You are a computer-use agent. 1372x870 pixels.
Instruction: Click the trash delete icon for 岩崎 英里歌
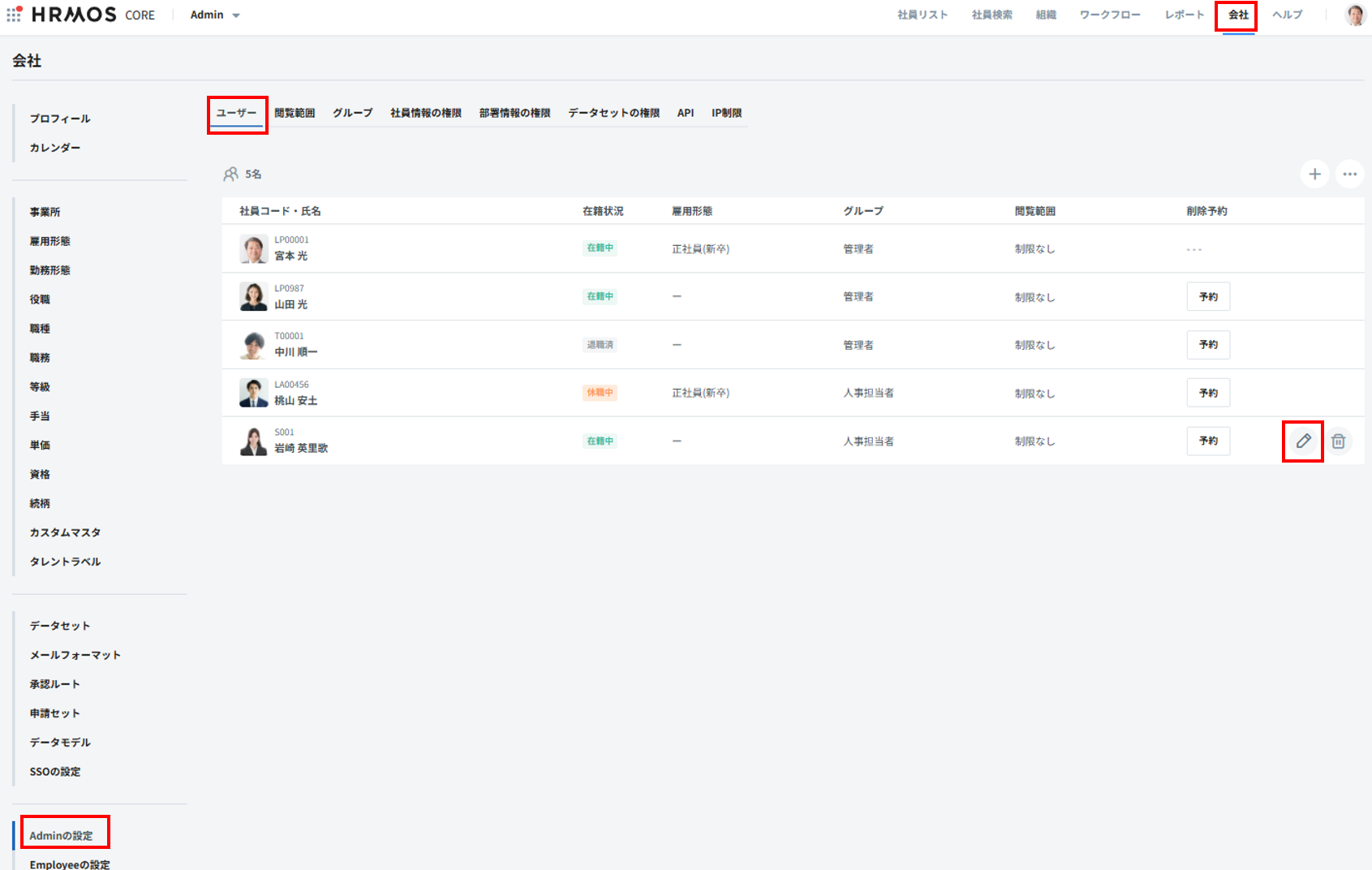pyautogui.click(x=1338, y=441)
